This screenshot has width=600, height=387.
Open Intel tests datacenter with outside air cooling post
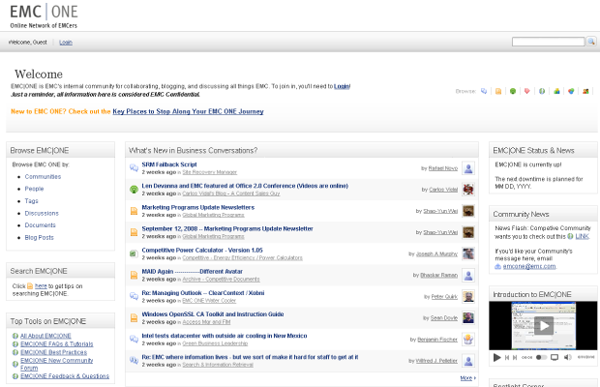click(x=224, y=336)
